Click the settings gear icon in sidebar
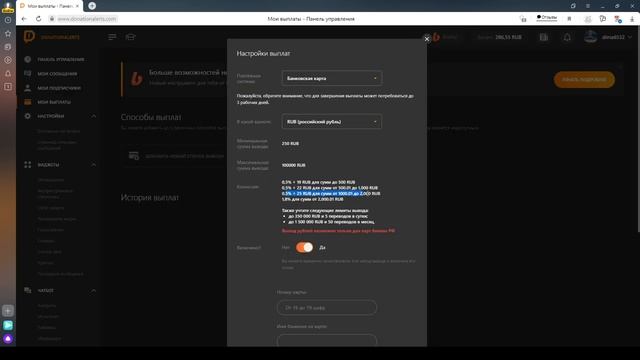The image size is (640, 360). (x=27, y=116)
